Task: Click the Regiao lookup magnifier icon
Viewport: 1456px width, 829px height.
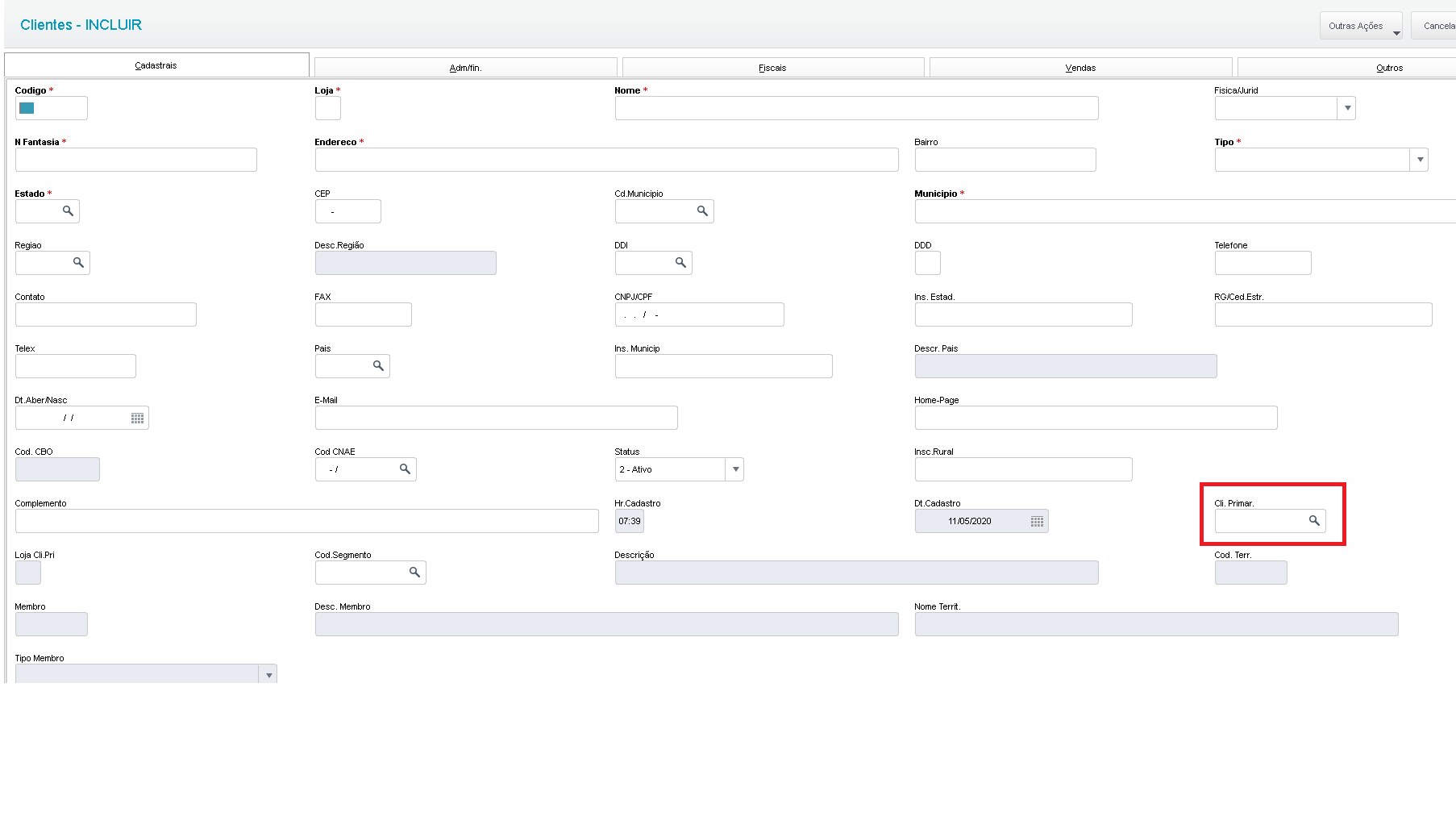Action: tap(79, 262)
